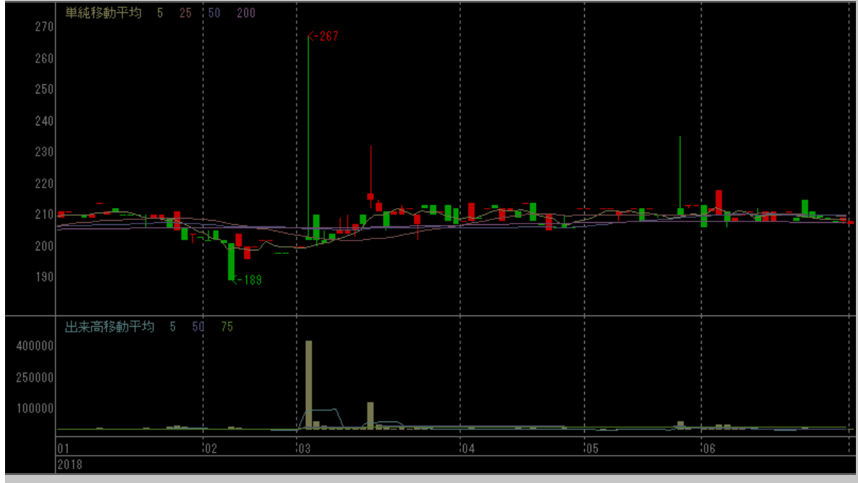Screen dimensions: 858x483
Task: Click the 267 high price marker
Action: tap(327, 36)
